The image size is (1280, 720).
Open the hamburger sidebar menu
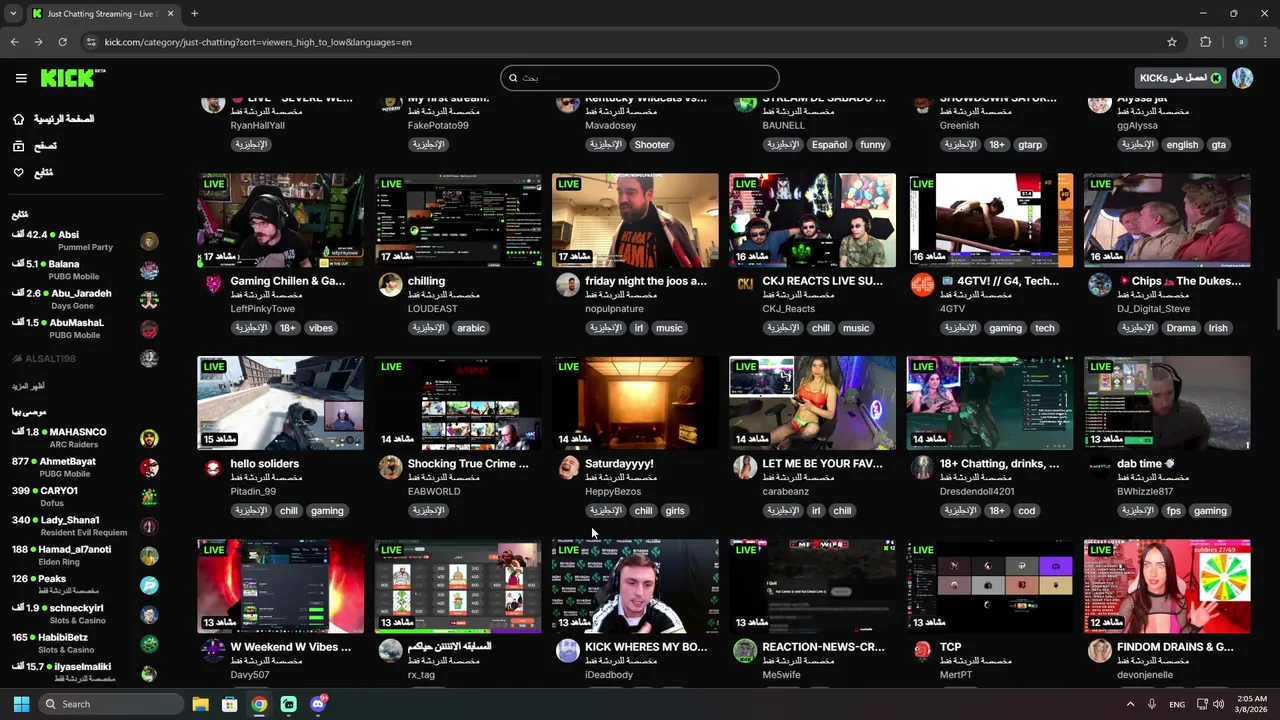click(x=21, y=78)
